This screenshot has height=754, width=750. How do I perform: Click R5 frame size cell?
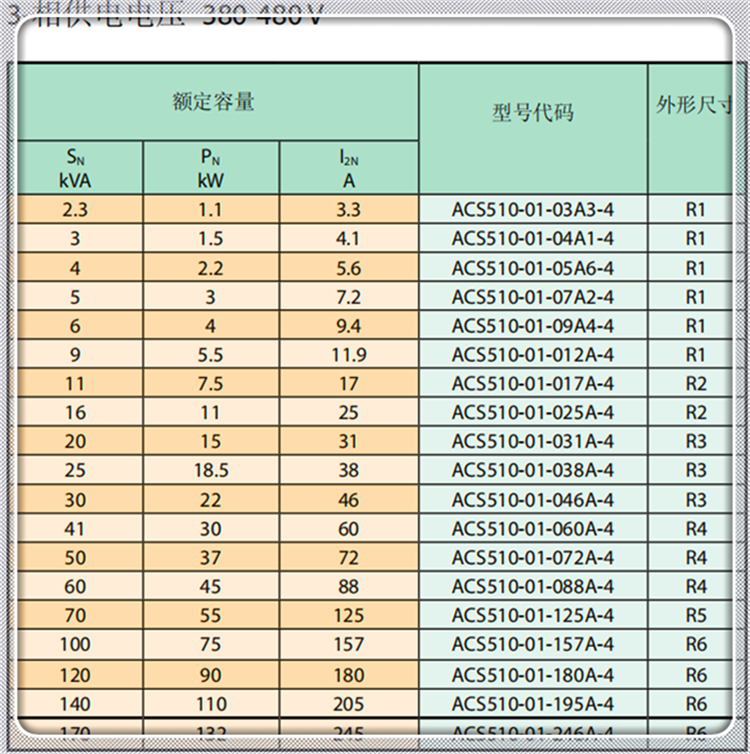690,616
